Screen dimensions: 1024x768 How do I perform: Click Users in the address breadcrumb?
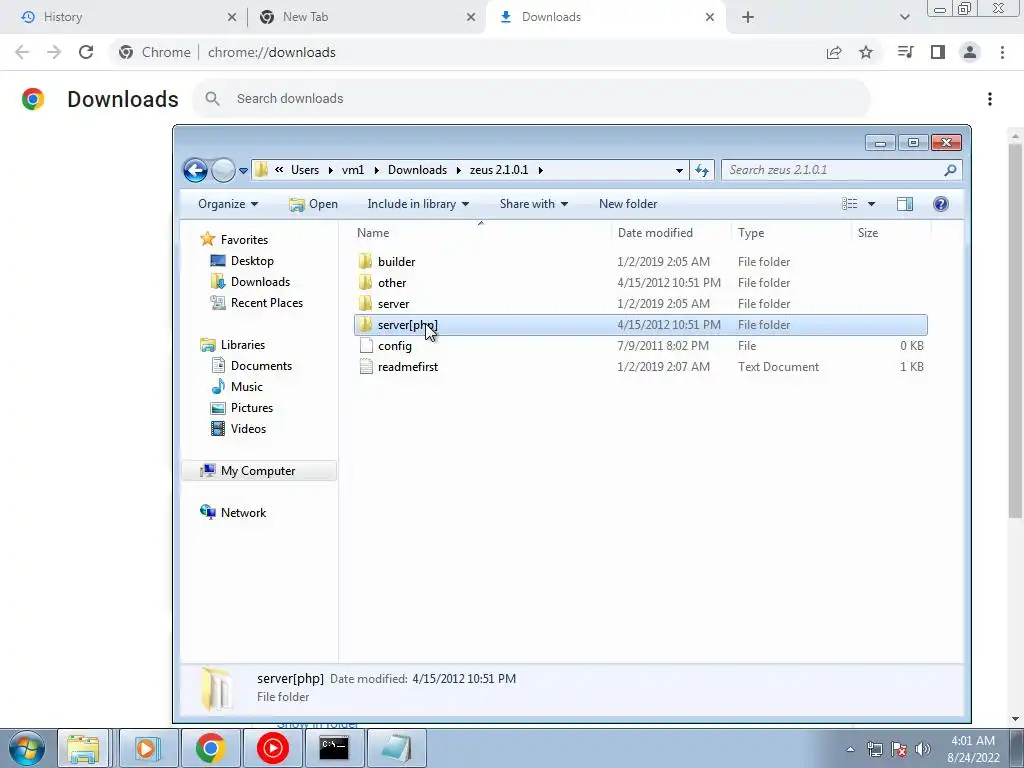(305, 170)
